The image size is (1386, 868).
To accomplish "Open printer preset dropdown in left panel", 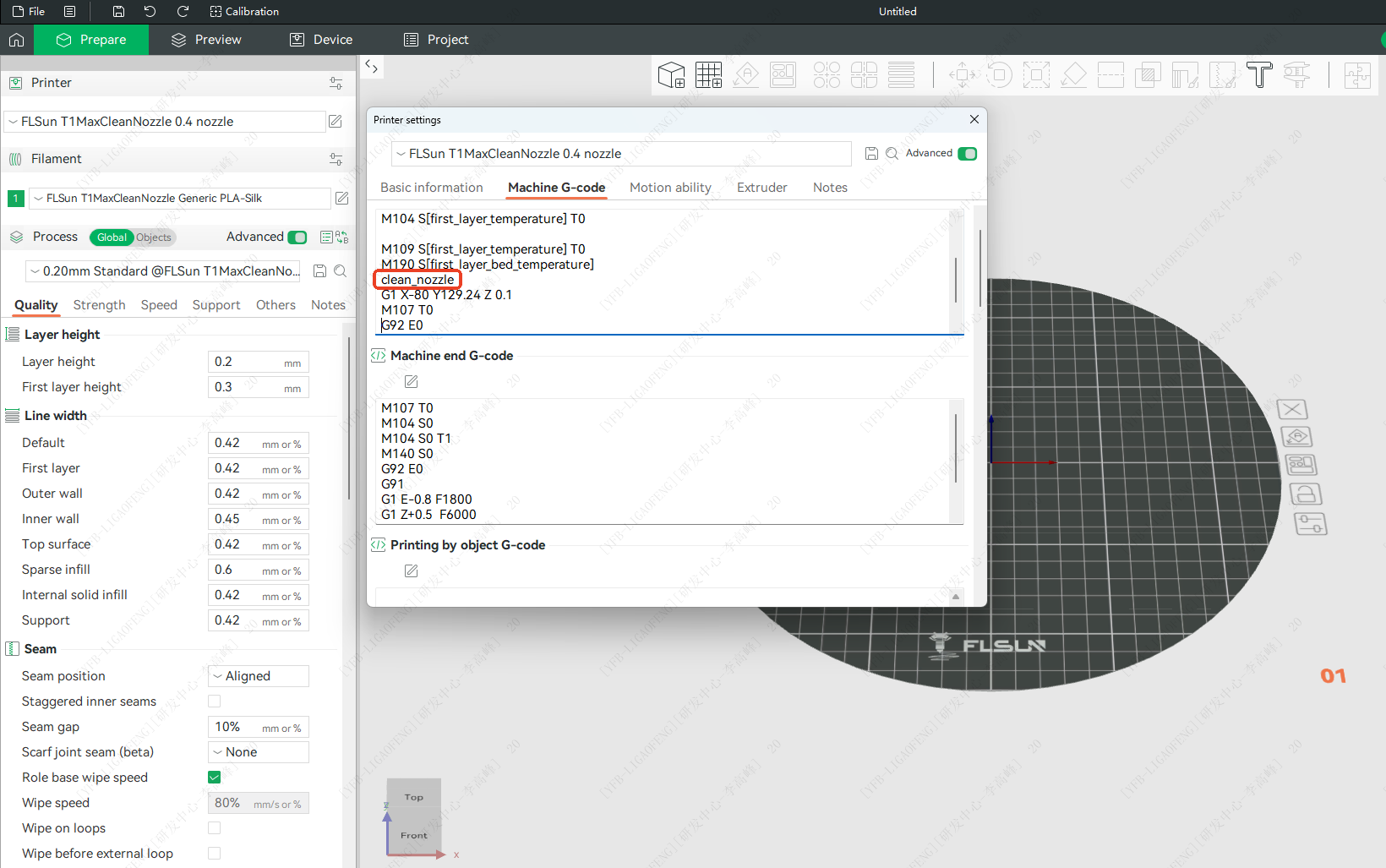I will [x=165, y=122].
